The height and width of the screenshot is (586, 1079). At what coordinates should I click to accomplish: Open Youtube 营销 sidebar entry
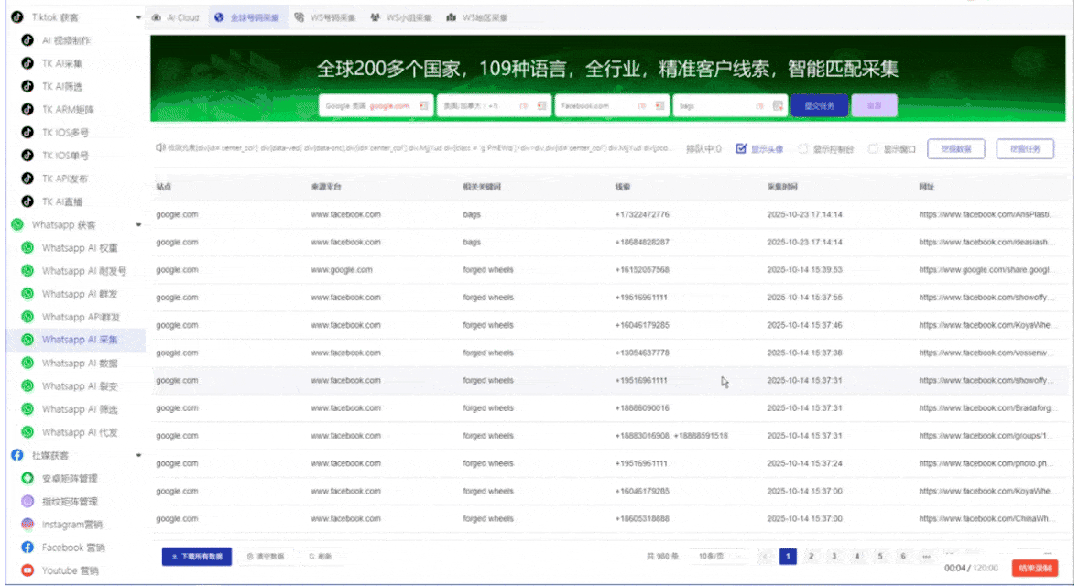[x=70, y=571]
